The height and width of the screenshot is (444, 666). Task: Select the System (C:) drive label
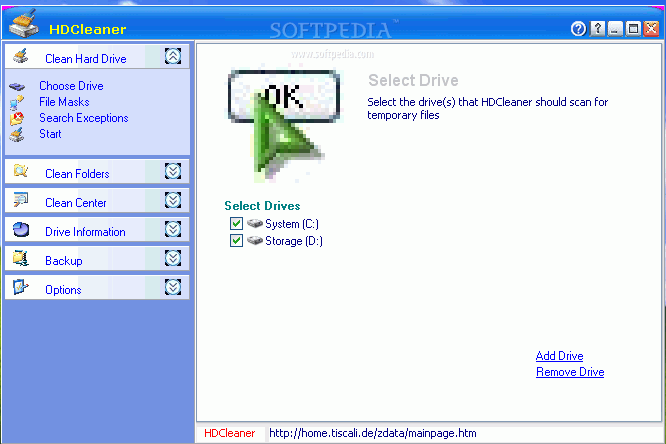click(292, 224)
